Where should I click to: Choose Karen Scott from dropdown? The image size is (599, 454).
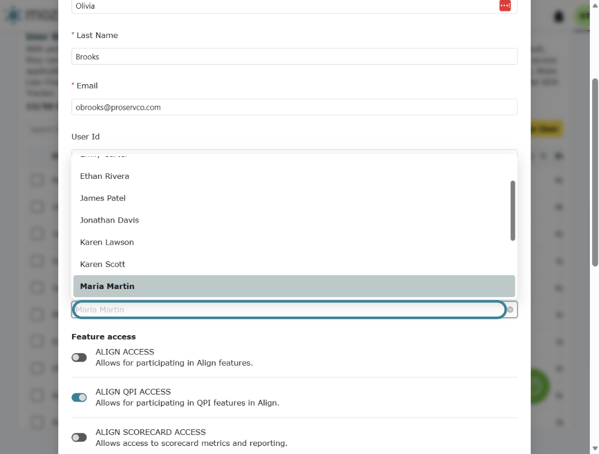[294, 264]
